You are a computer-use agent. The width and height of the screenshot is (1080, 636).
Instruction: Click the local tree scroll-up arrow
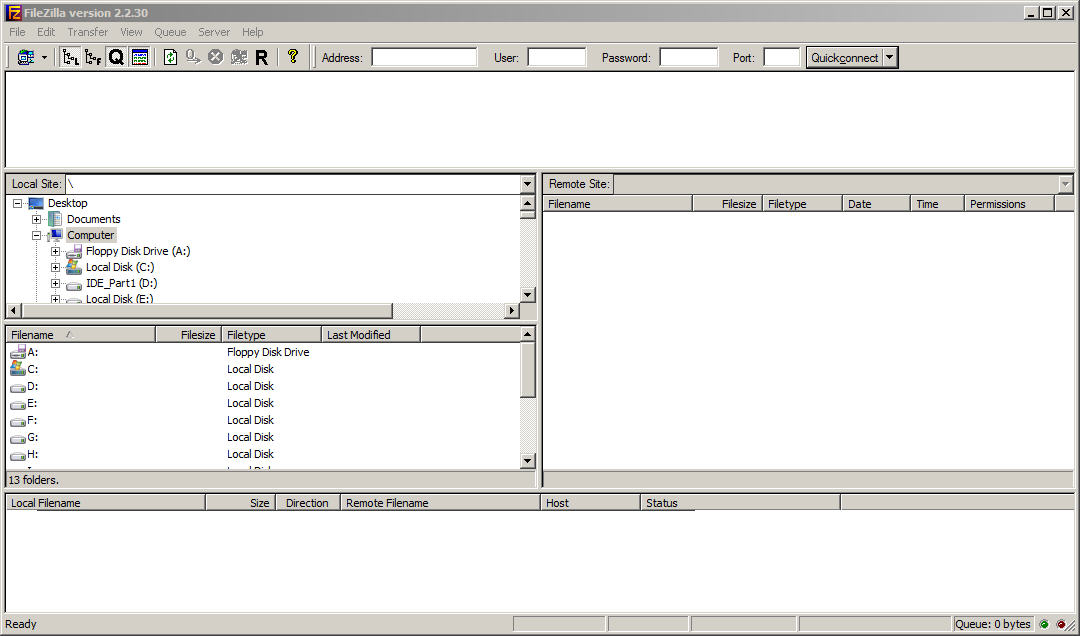pos(528,203)
